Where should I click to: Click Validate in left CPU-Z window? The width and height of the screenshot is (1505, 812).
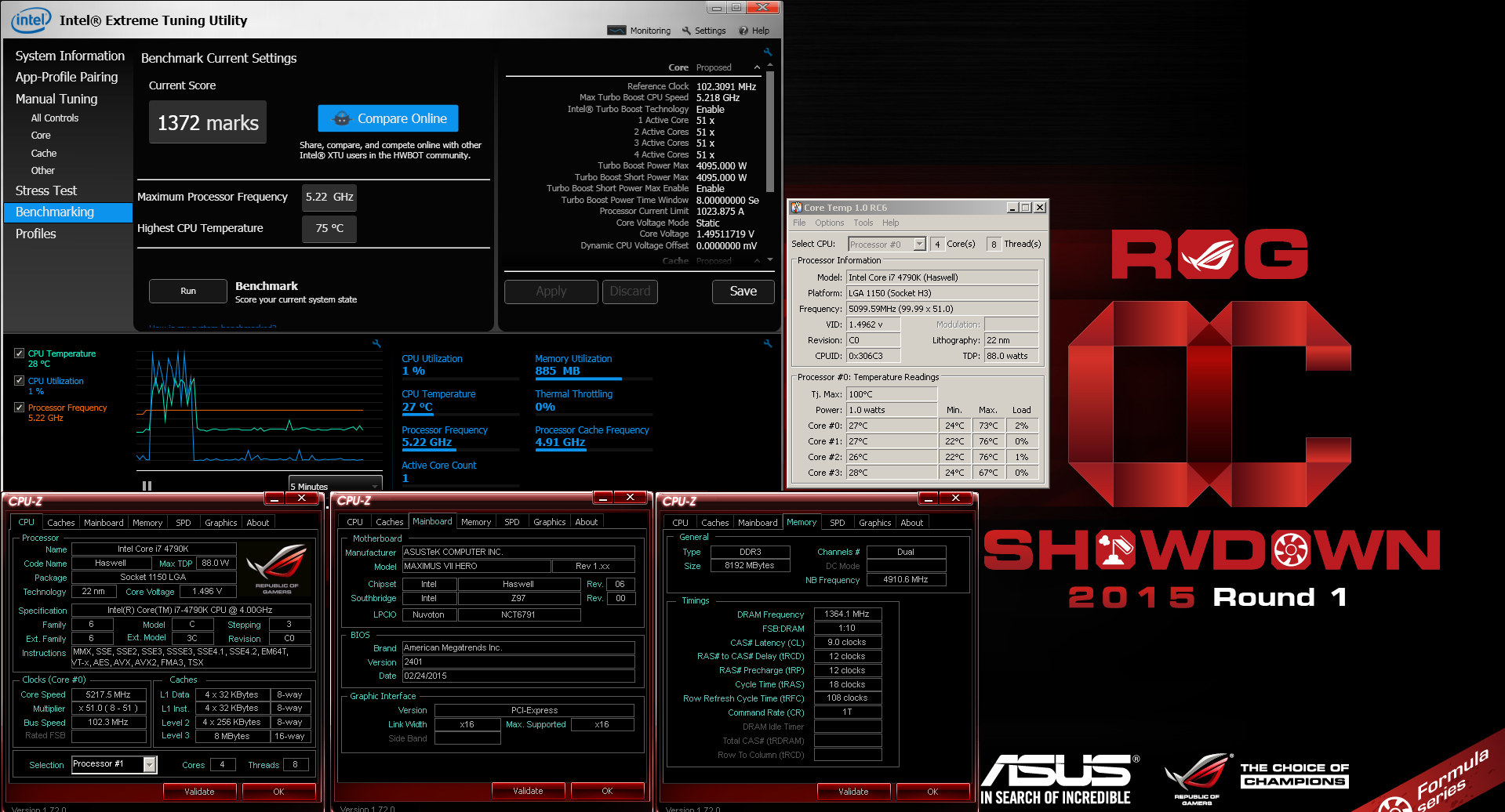[x=199, y=792]
